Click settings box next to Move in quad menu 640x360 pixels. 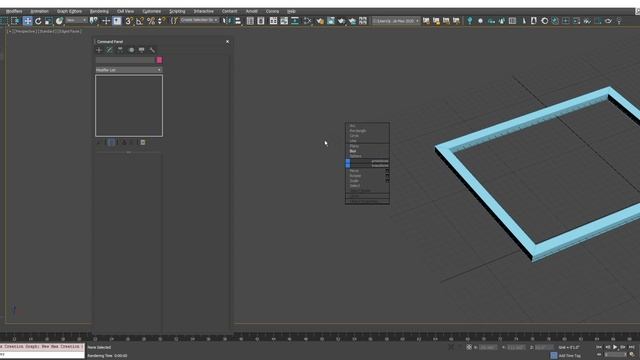coord(387,171)
